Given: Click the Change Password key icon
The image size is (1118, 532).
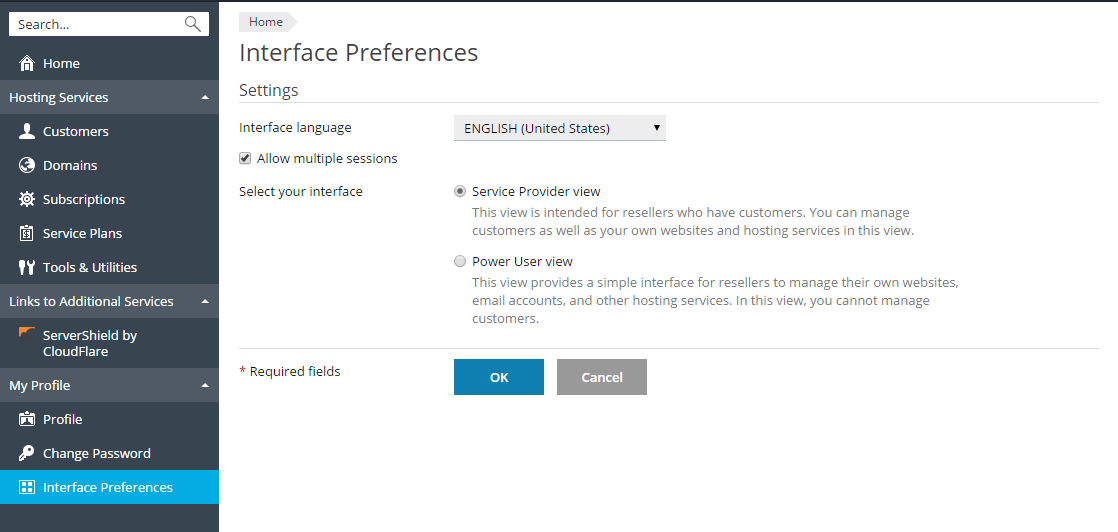Looking at the screenshot, I should pyautogui.click(x=27, y=453).
